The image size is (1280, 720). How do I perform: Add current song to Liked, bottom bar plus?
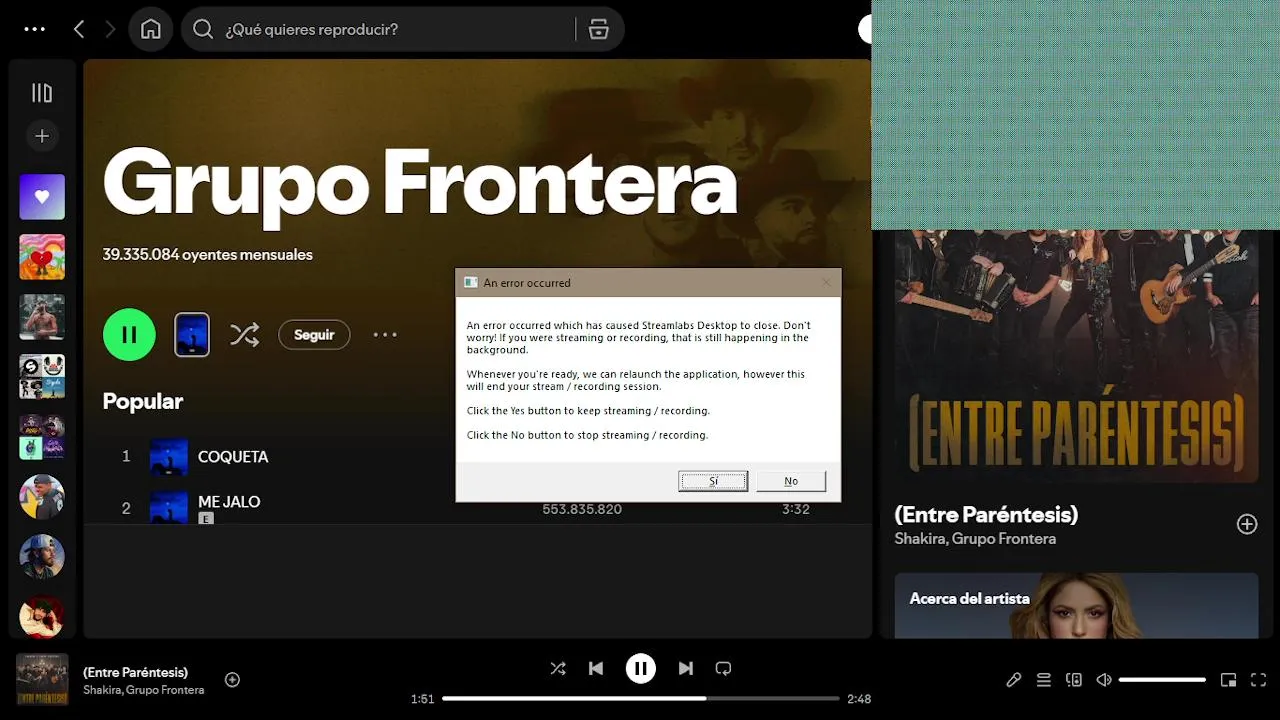click(x=232, y=680)
